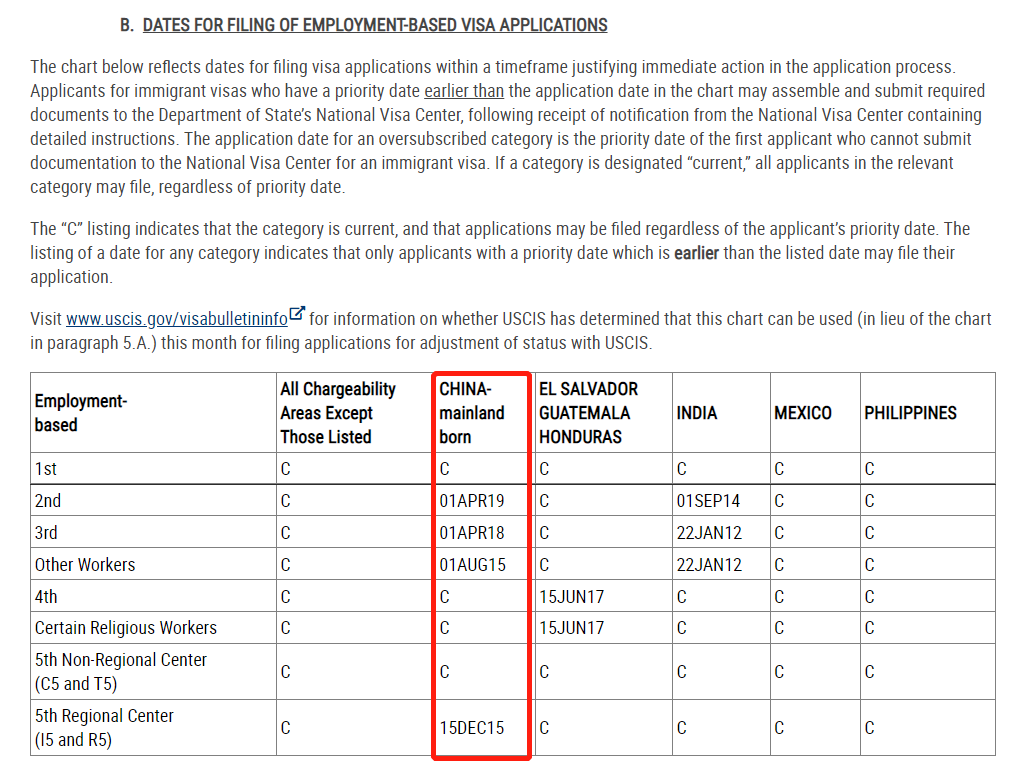
Task: Click India's '22JAN12' in the 3rd row
Action: (709, 532)
